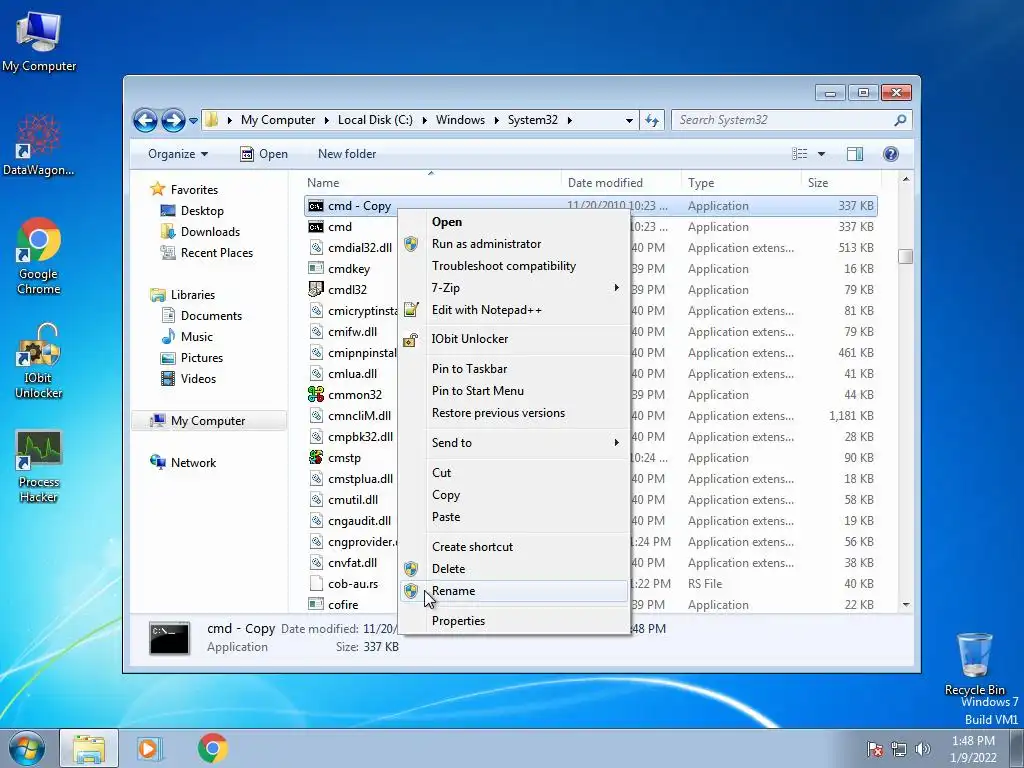This screenshot has width=1024, height=768.
Task: Click the Back navigation arrow
Action: point(145,120)
